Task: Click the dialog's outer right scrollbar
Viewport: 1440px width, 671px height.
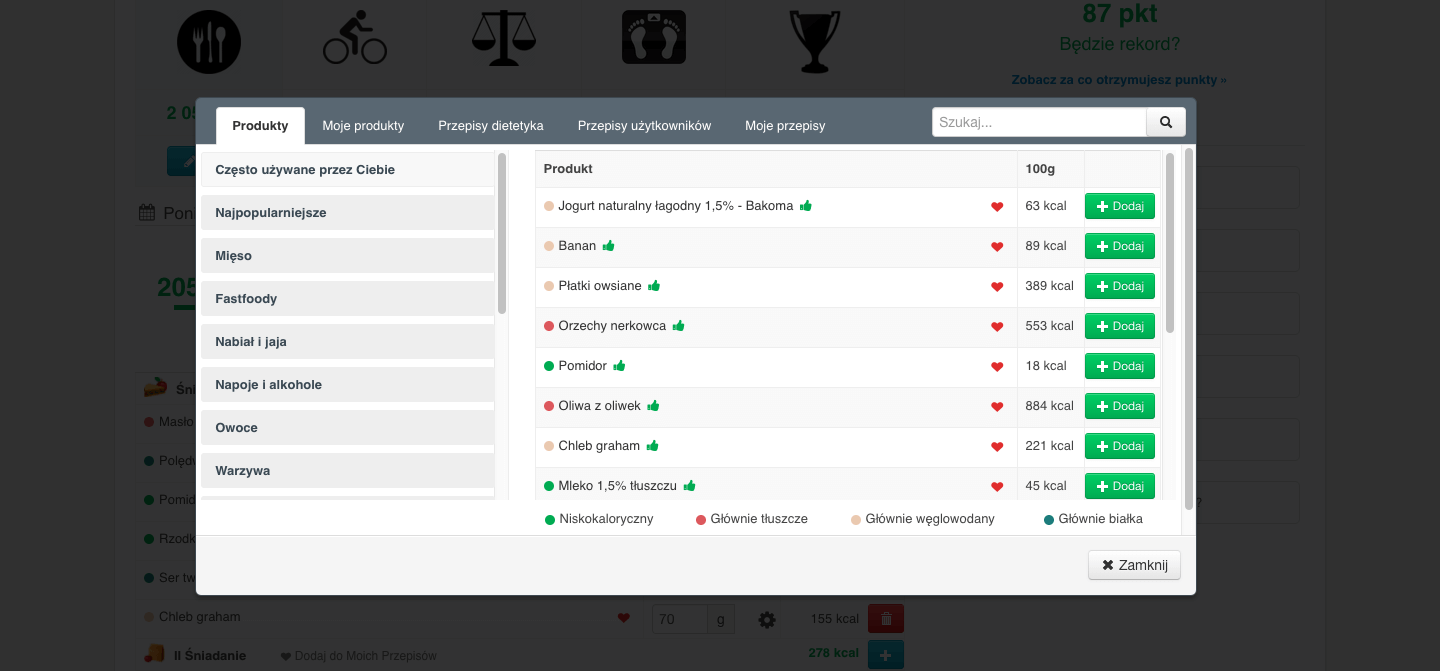Action: coord(1189,328)
